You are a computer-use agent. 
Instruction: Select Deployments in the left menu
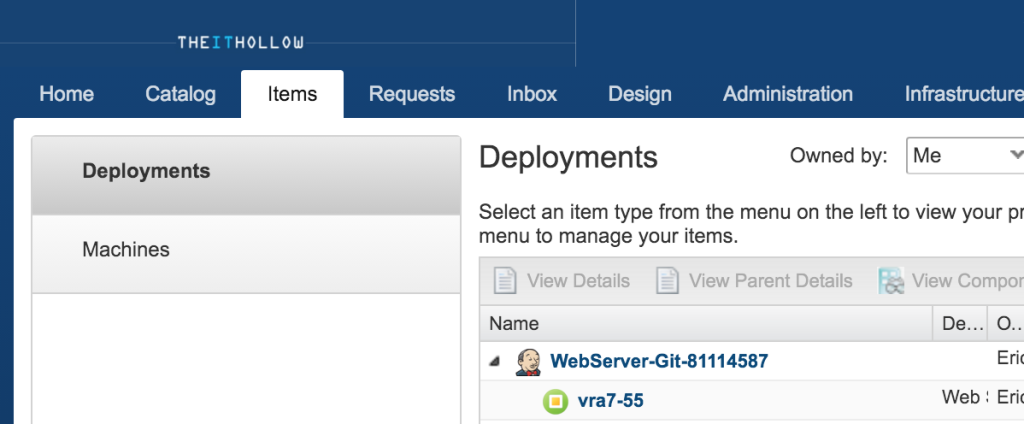[x=246, y=176]
